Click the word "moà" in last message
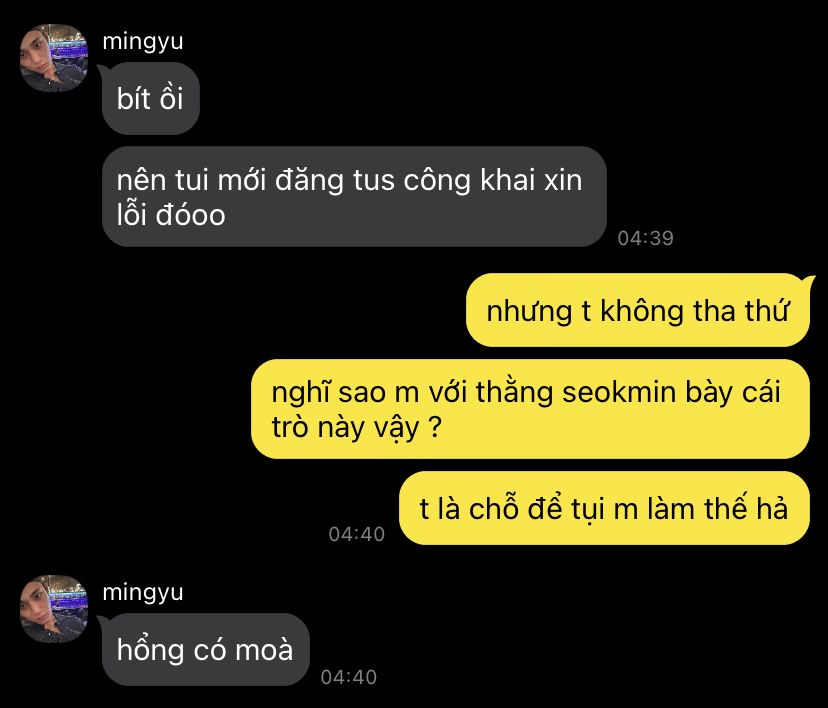 coord(264,650)
